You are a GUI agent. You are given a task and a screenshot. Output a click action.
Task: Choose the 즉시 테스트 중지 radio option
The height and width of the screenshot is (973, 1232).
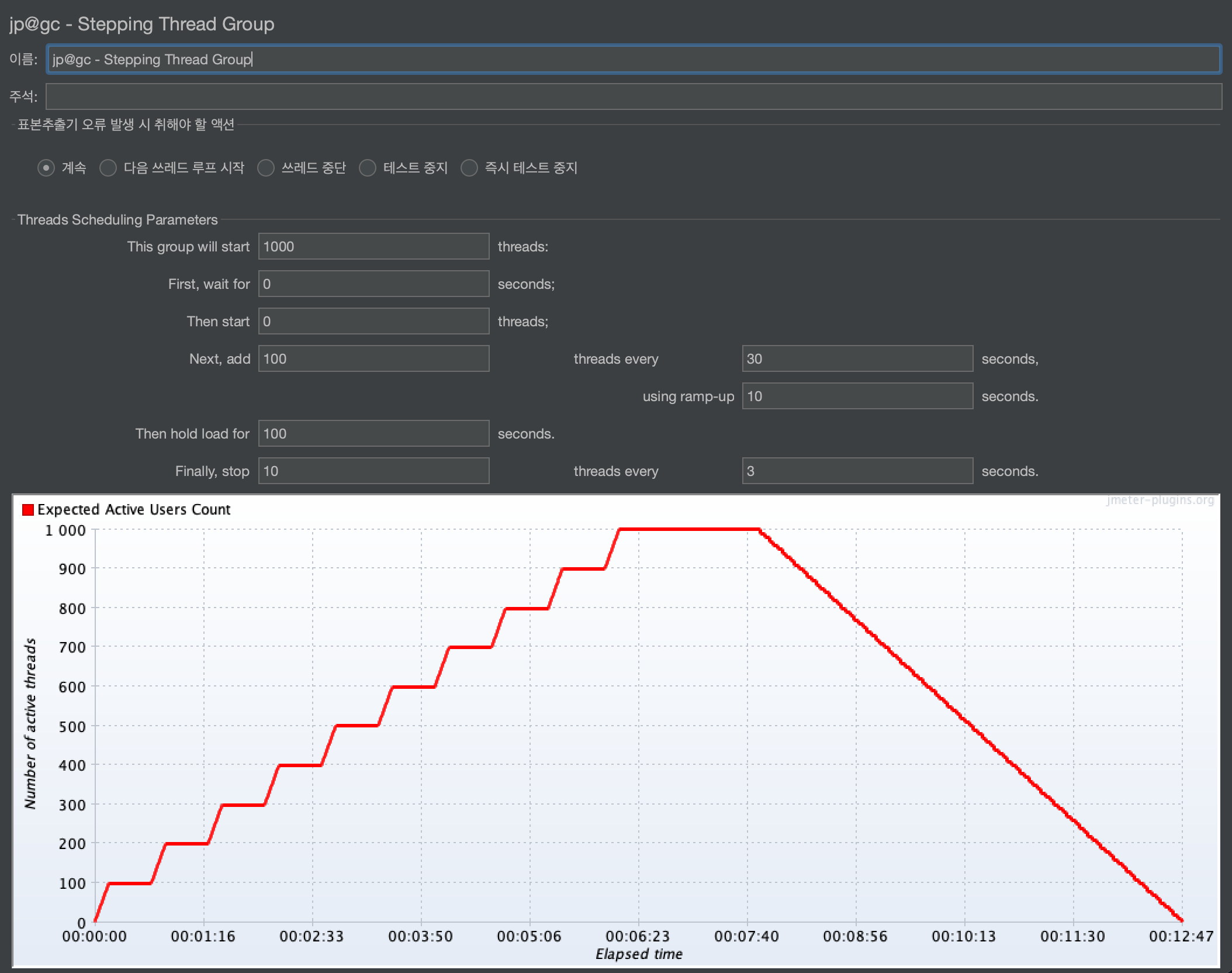(469, 168)
